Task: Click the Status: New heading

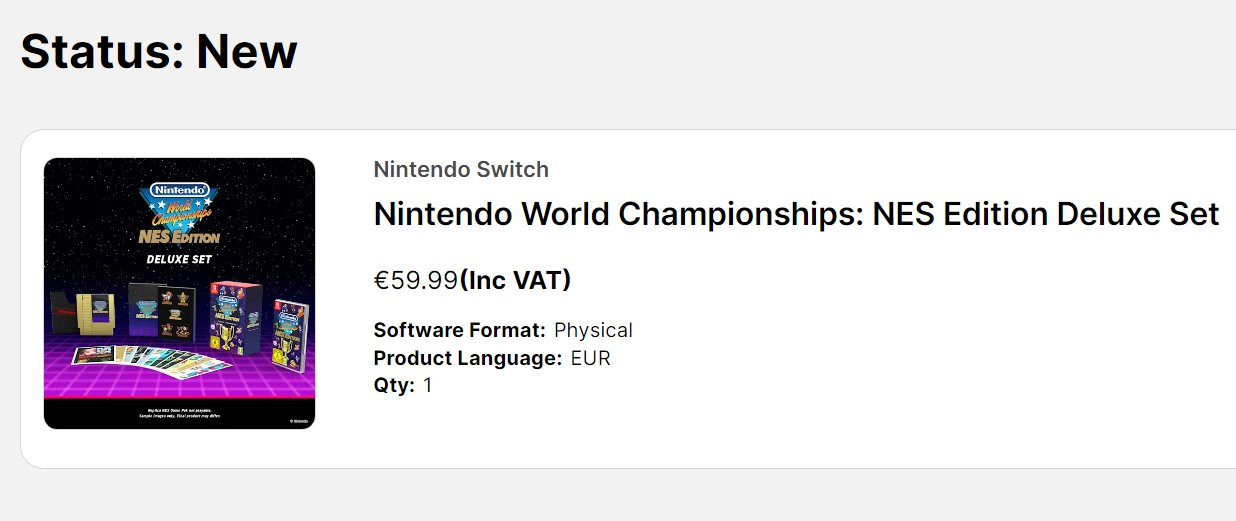Action: [x=159, y=51]
